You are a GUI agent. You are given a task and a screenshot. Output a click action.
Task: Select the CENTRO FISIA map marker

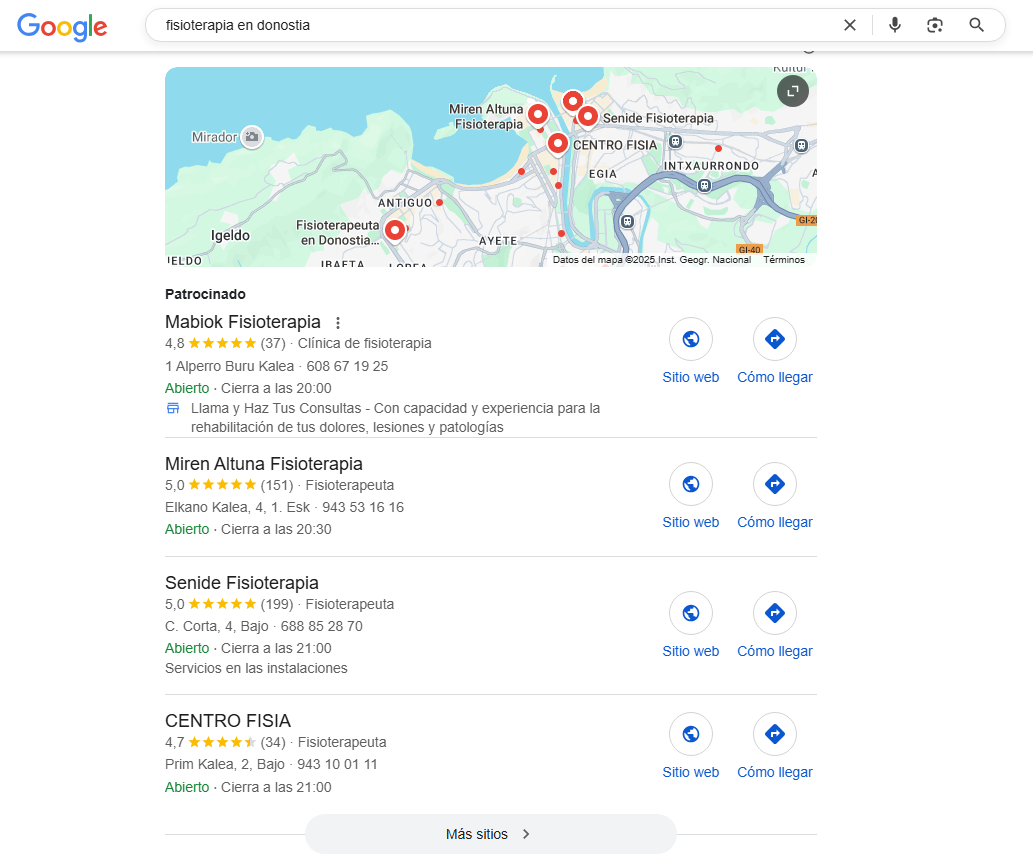click(x=558, y=143)
